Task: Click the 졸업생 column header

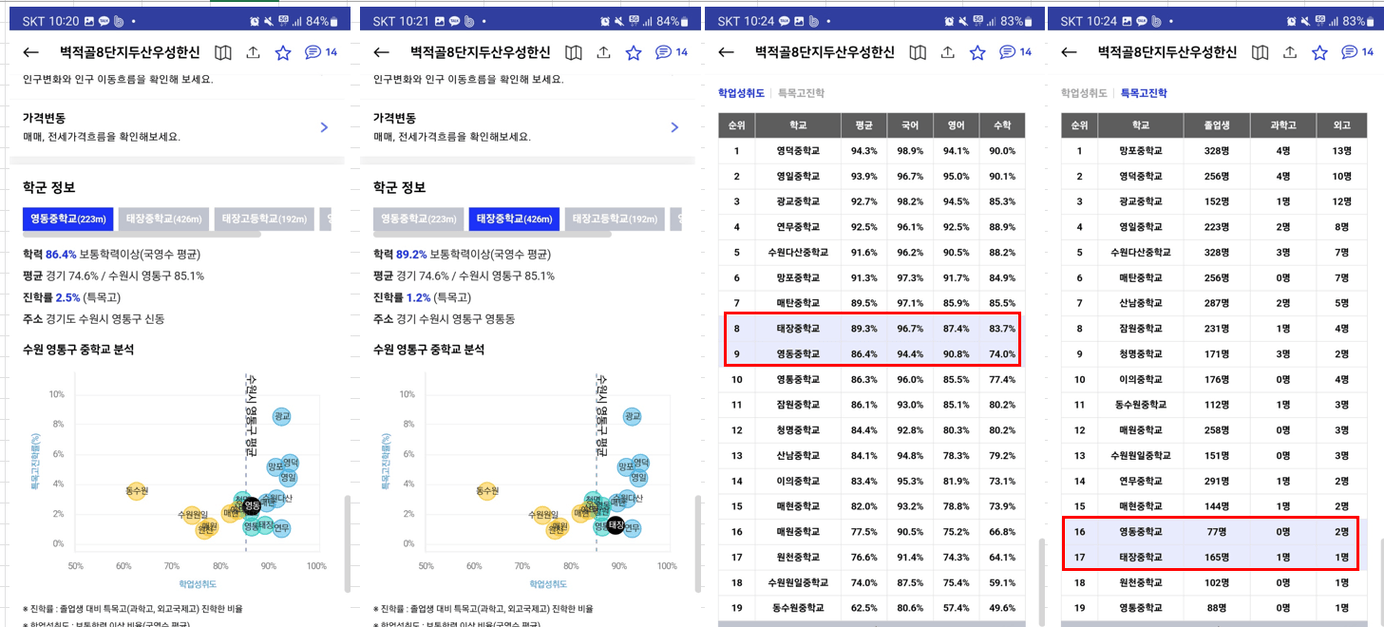Action: 1219,126
